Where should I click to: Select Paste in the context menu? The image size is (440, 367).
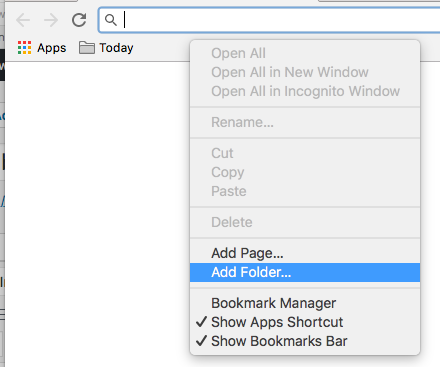click(x=305, y=191)
